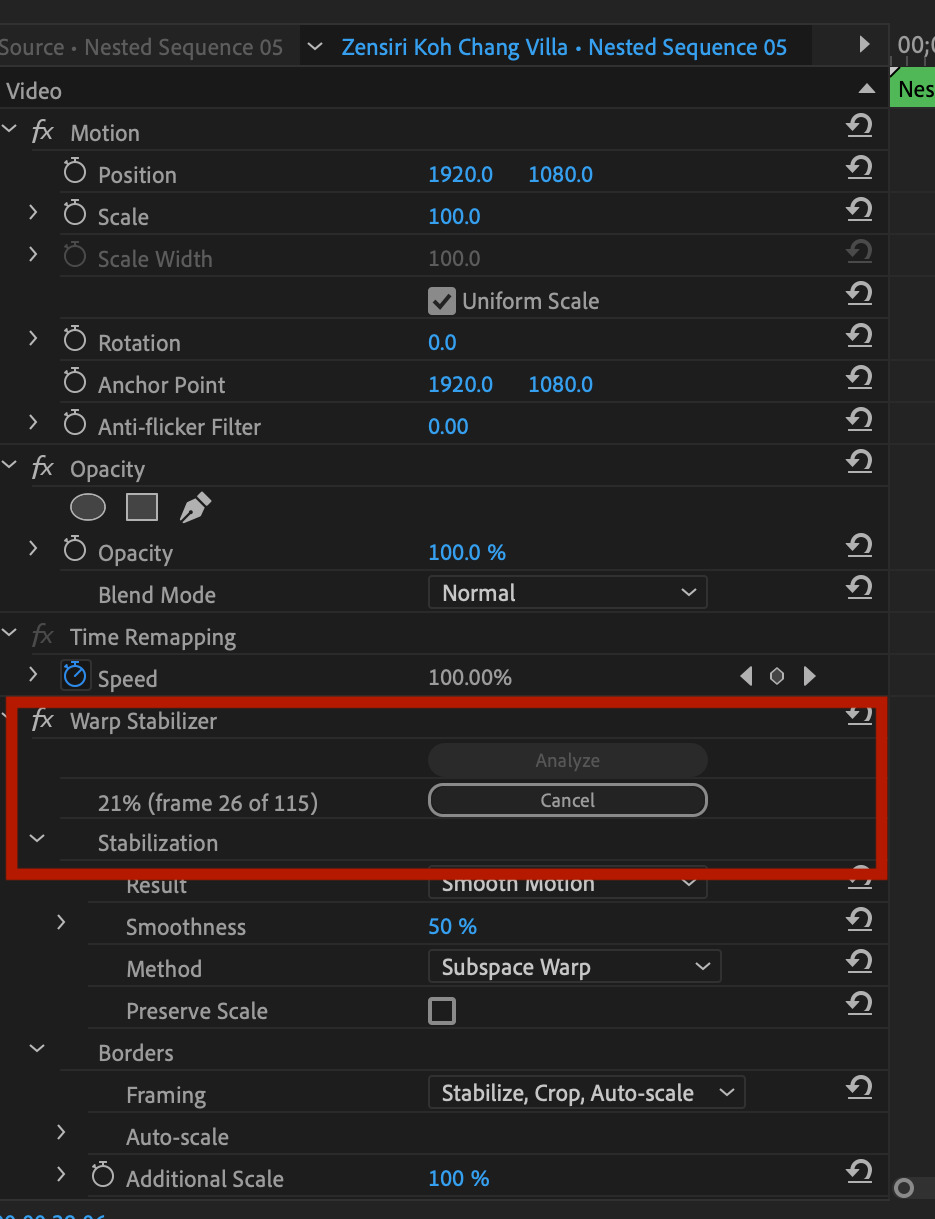Enable Preserve Scale in Warp Stabilizer
The width and height of the screenshot is (935, 1219).
pos(442,1011)
